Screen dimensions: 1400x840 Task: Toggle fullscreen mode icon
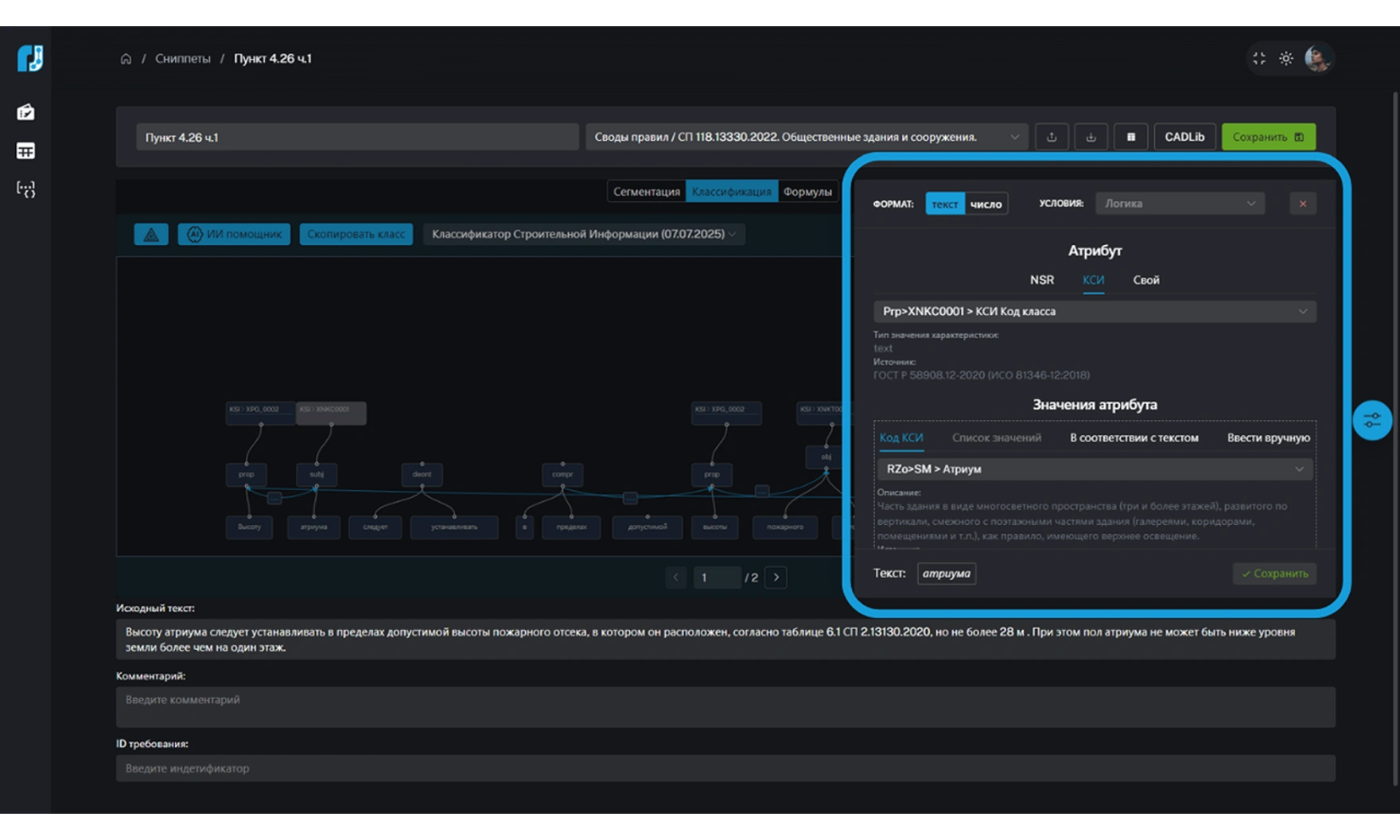[1258, 59]
